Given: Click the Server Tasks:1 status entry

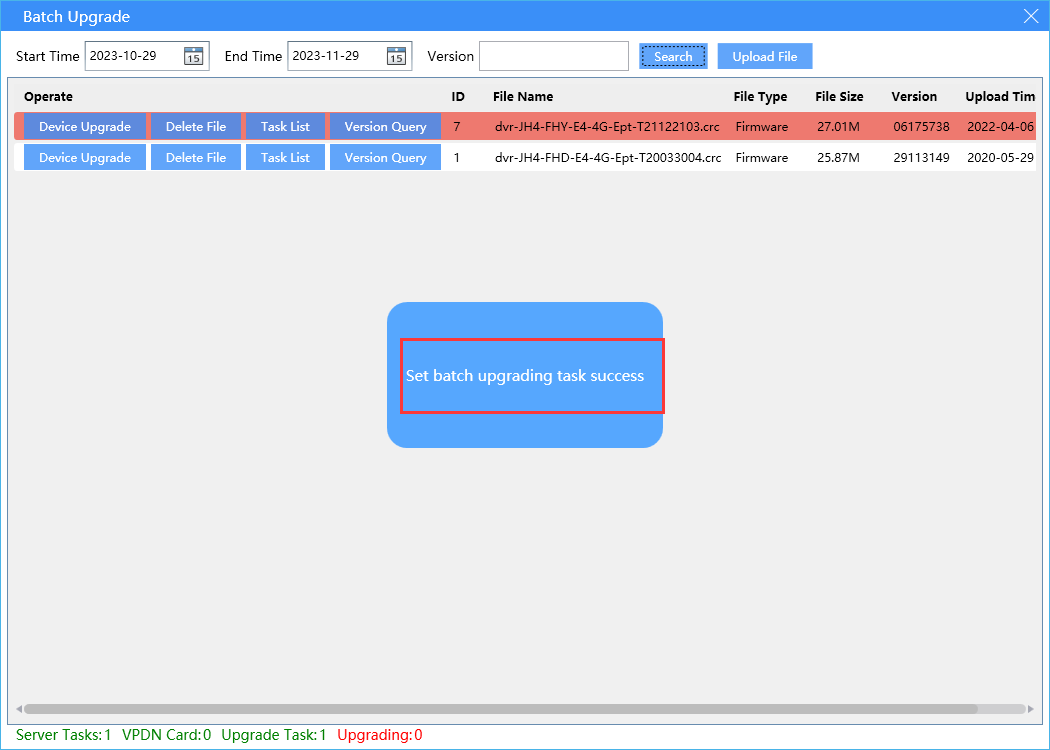Looking at the screenshot, I should (64, 735).
